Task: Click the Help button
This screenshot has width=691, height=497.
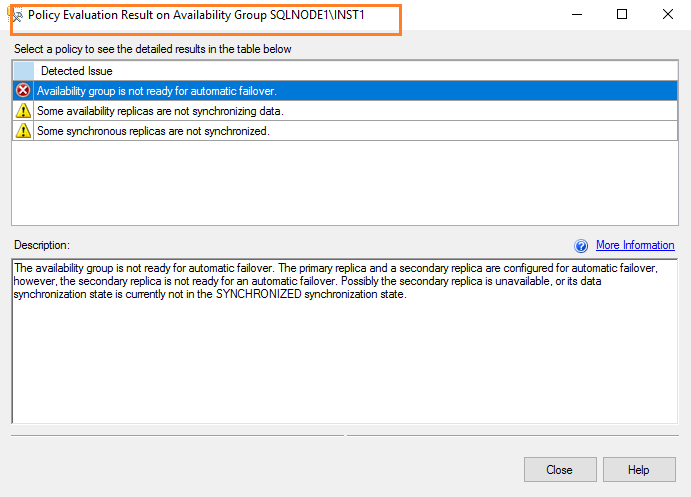Action: tap(639, 470)
